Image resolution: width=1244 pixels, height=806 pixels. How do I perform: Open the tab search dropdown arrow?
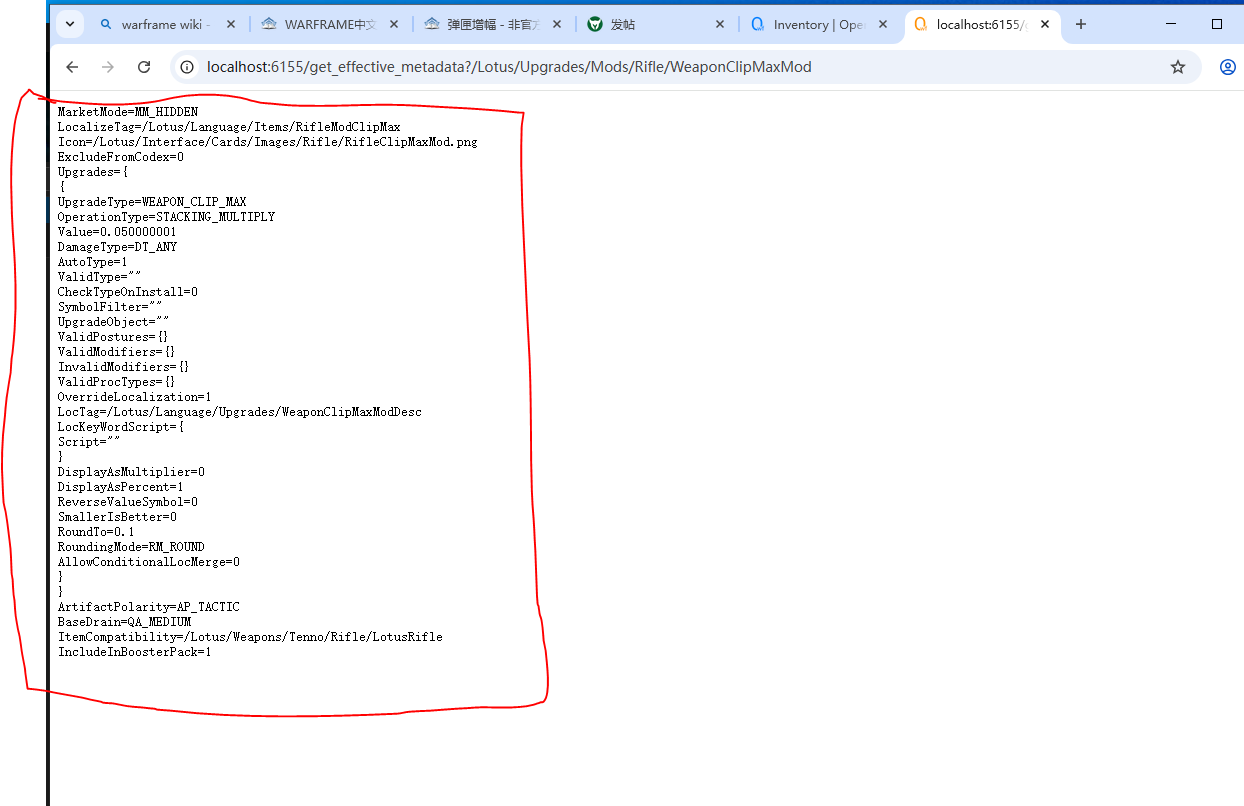[x=70, y=25]
